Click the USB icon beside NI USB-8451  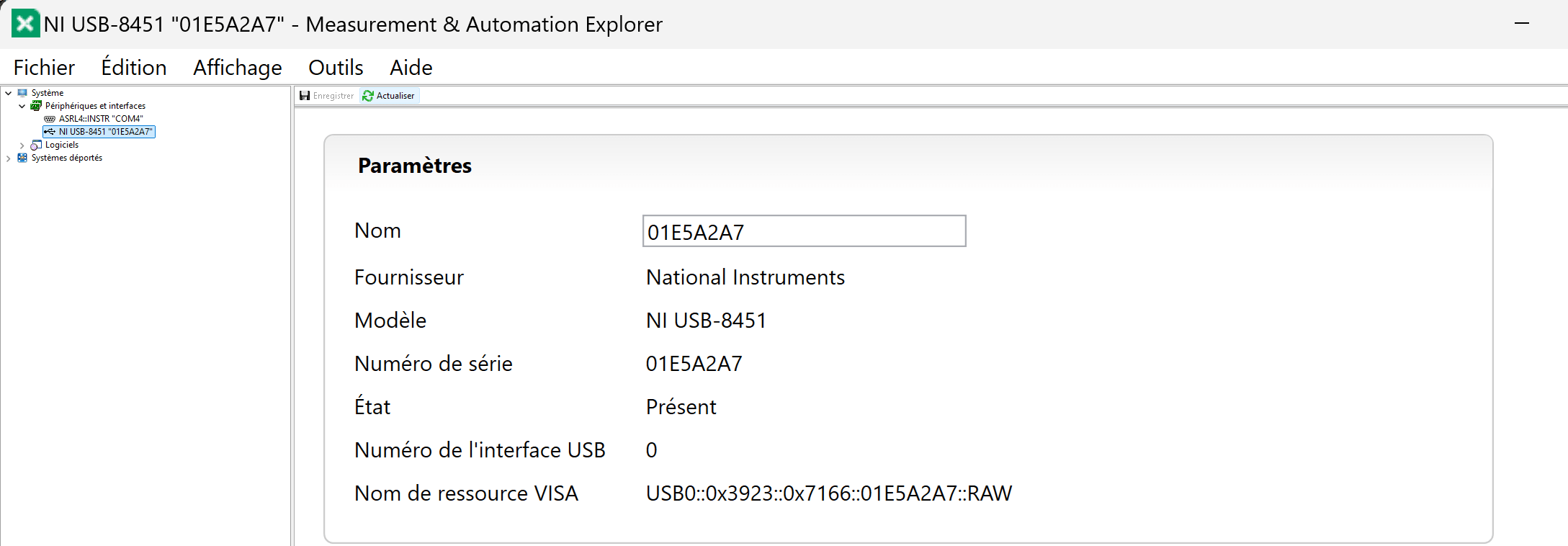coord(50,132)
